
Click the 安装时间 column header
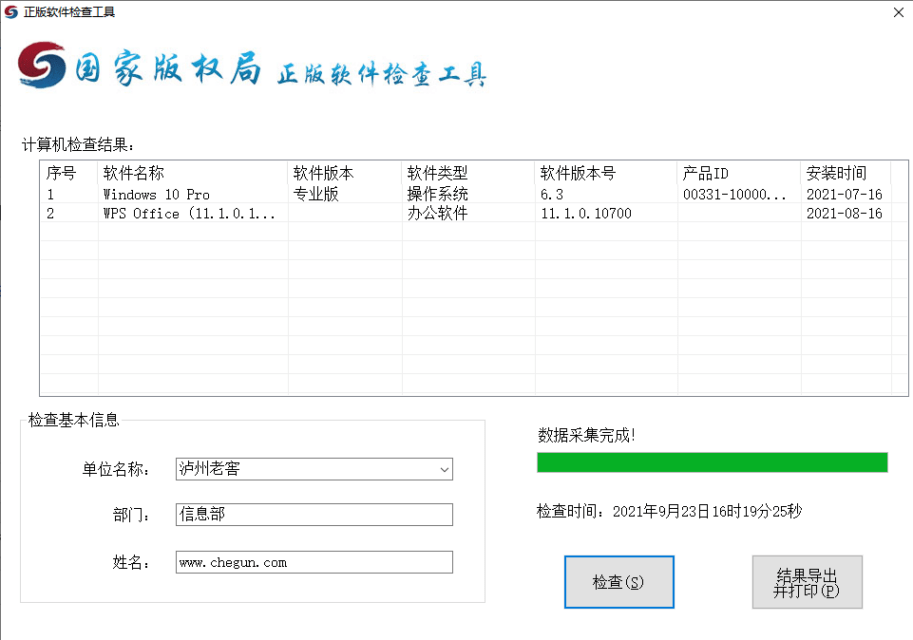846,173
